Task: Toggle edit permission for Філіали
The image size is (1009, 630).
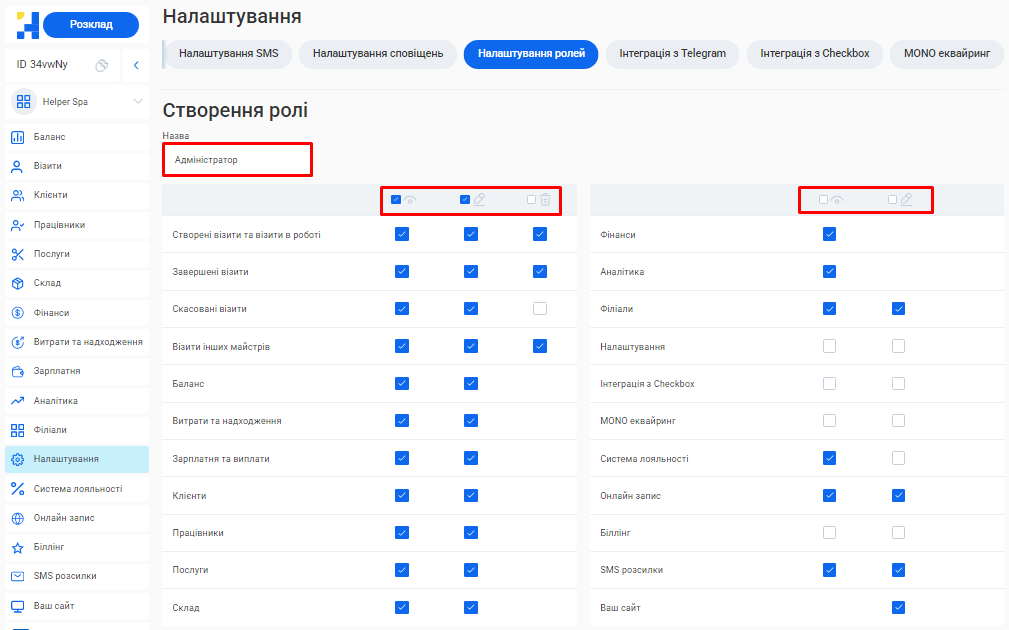Action: (x=897, y=308)
